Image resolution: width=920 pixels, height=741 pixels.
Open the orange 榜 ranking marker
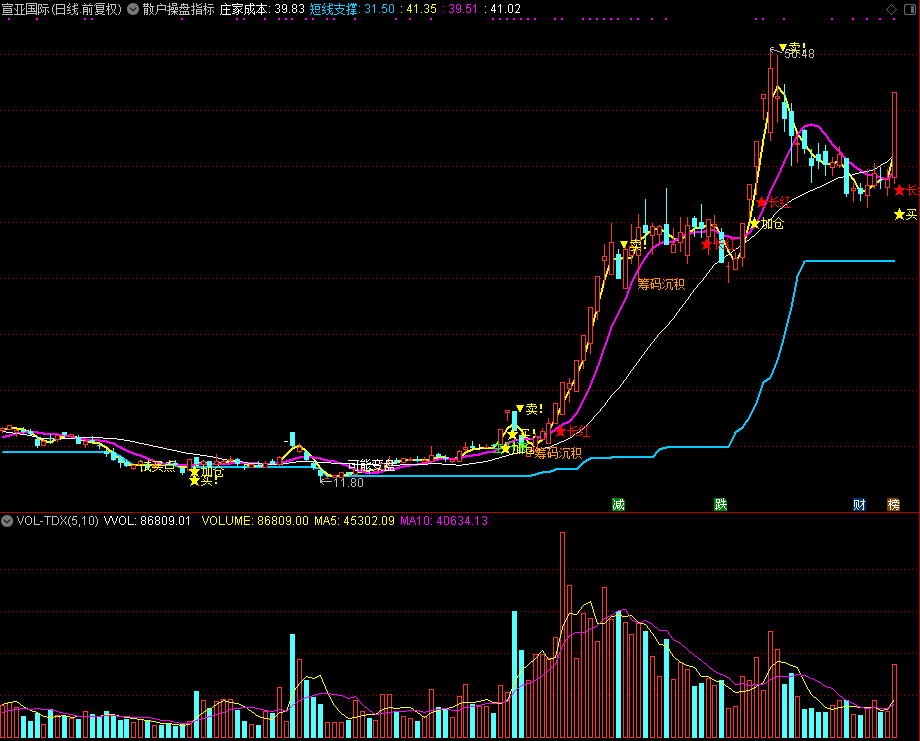coord(893,505)
